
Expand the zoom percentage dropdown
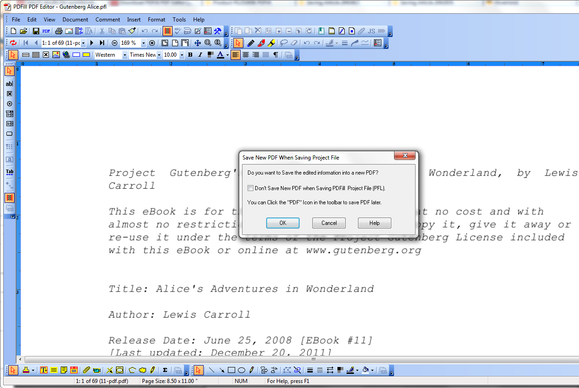[143, 43]
